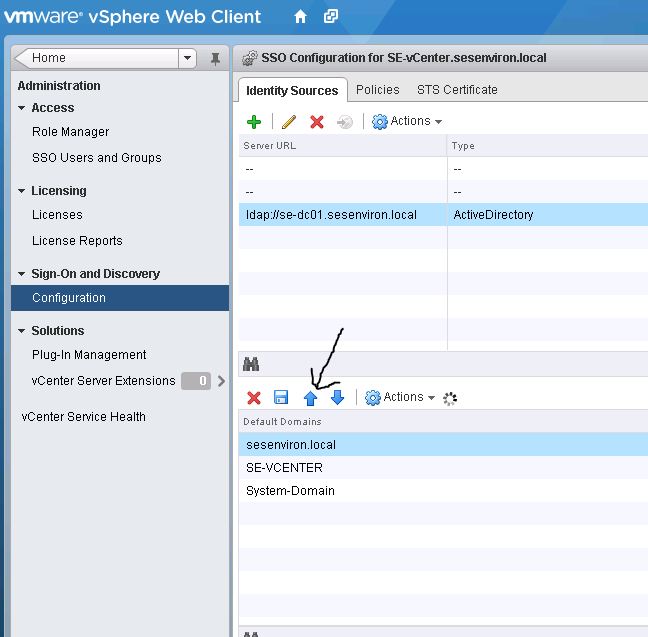This screenshot has height=637, width=648.
Task: Sort by Server URL column header
Action: point(343,146)
